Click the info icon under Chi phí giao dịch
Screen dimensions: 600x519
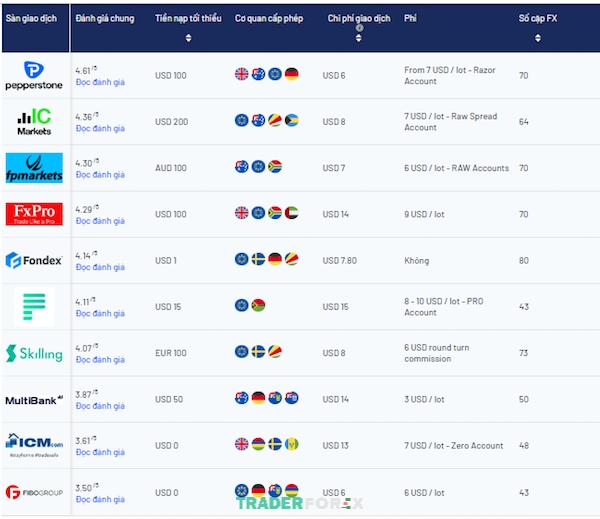[x=359, y=28]
